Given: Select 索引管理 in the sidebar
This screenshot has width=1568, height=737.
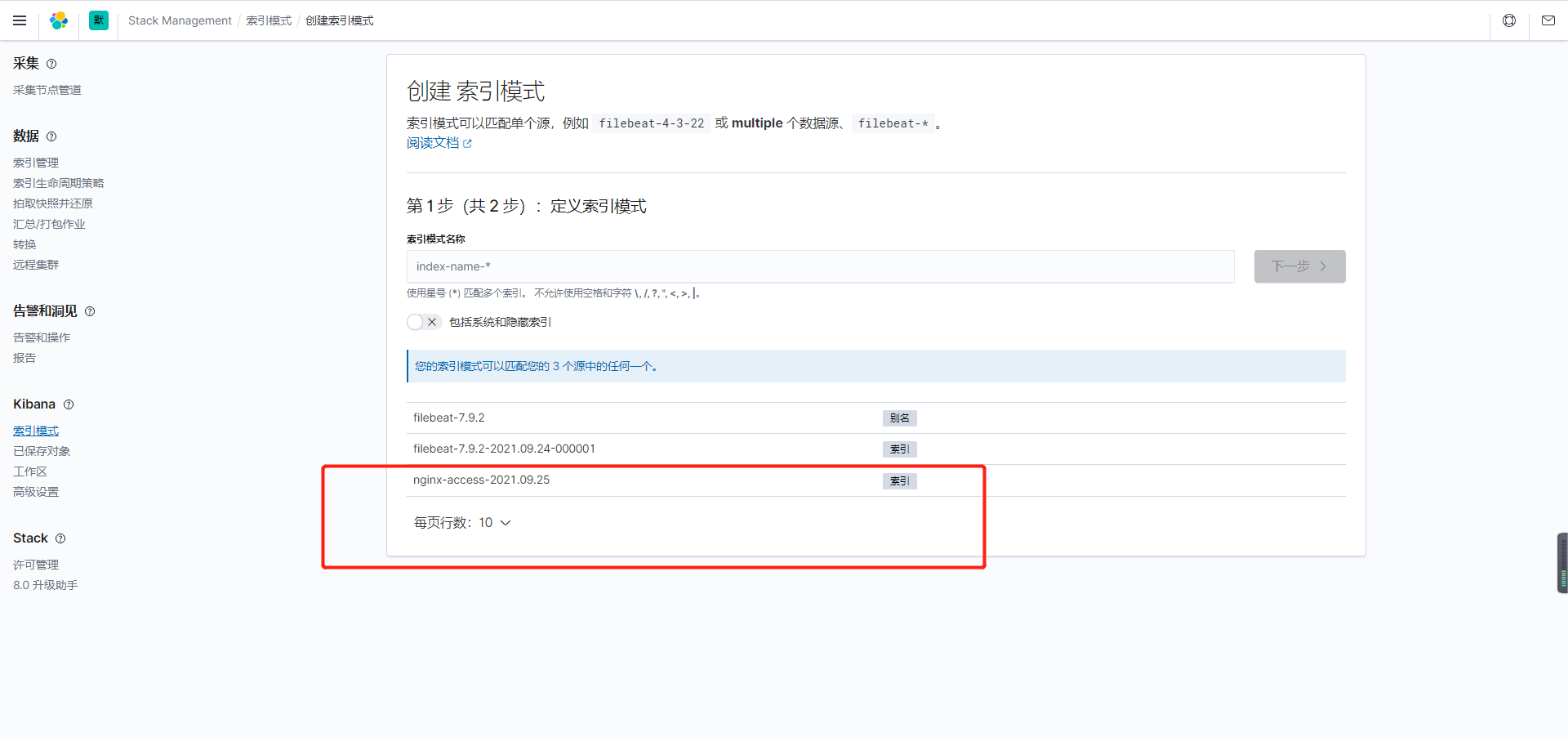Looking at the screenshot, I should pos(36,163).
